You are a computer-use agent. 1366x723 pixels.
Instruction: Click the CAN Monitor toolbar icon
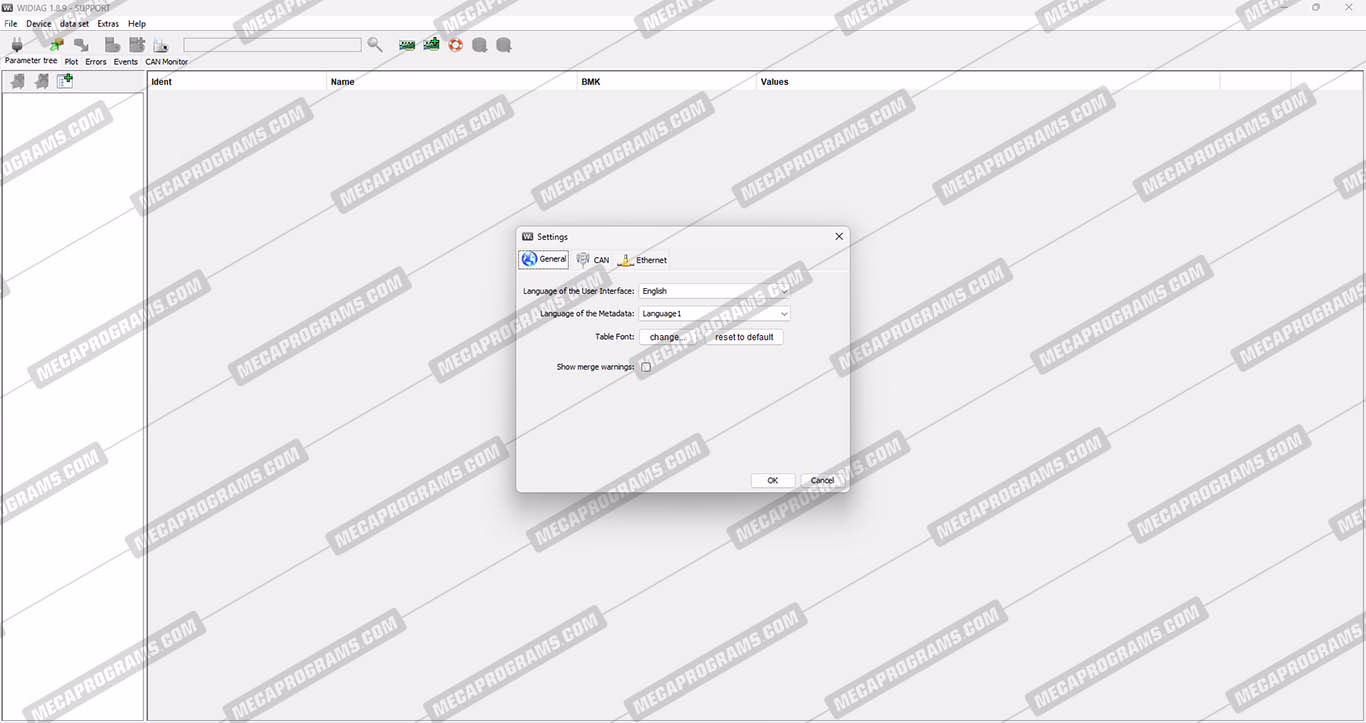161,46
